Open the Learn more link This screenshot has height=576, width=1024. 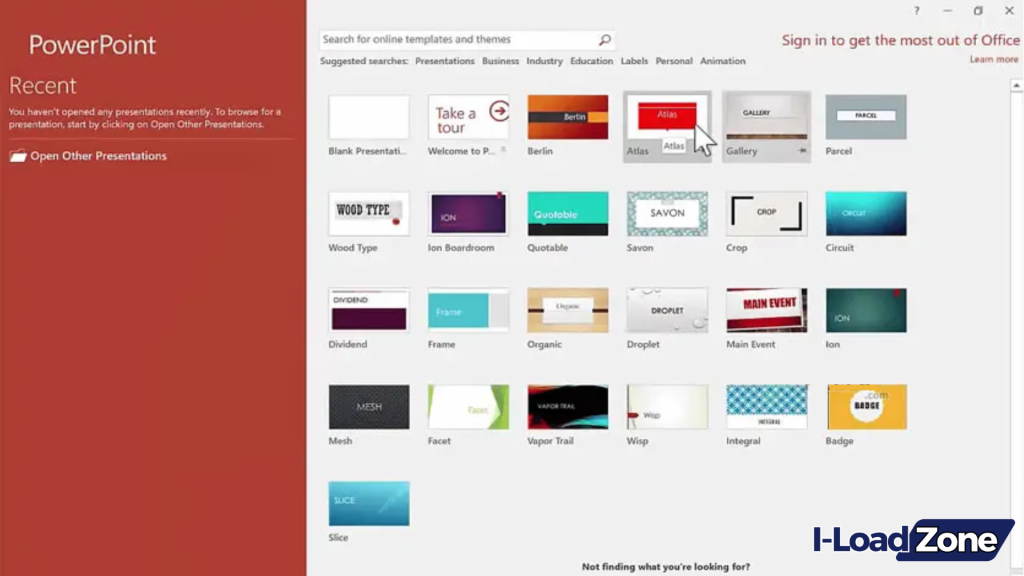pos(993,59)
